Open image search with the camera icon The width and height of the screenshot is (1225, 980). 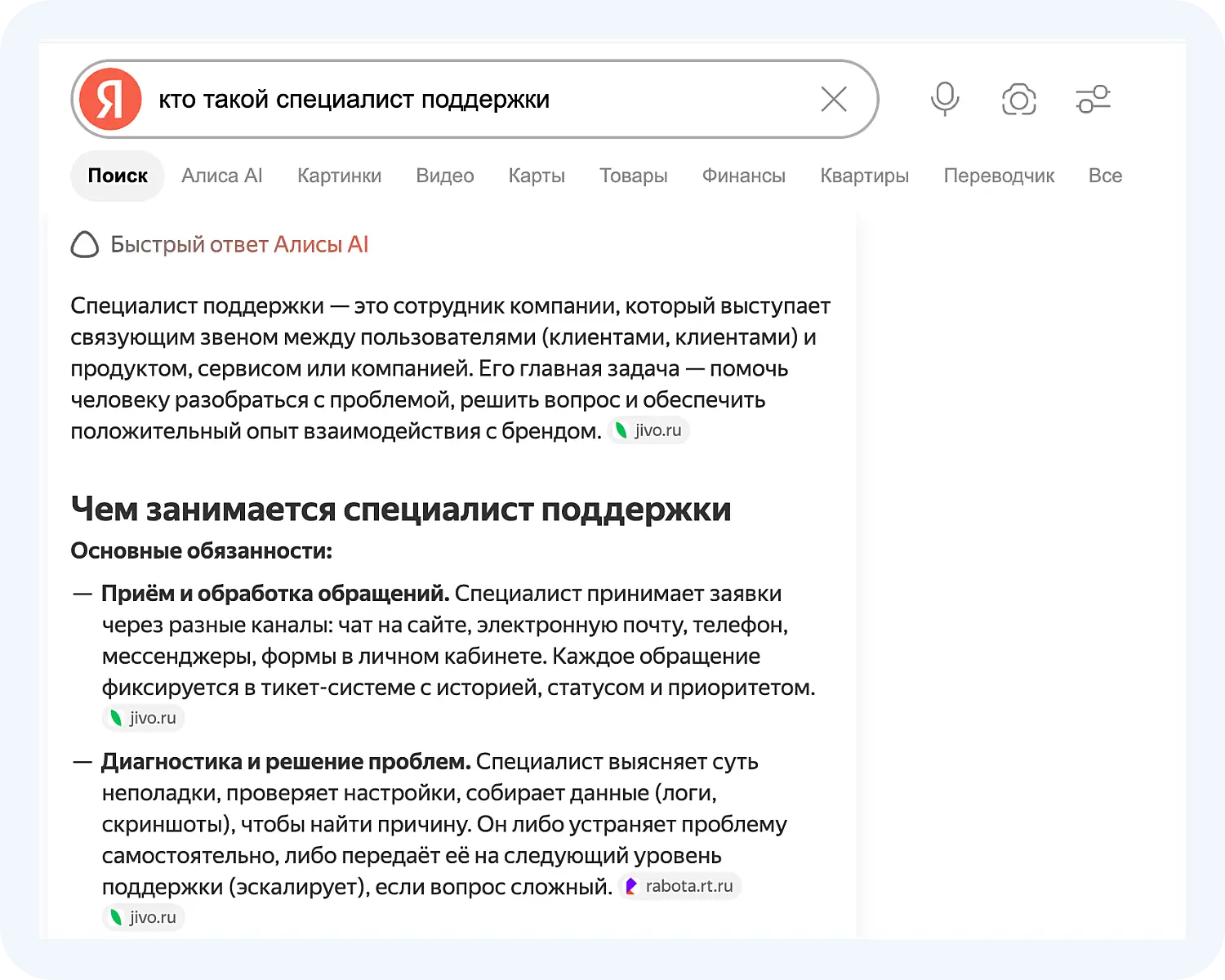[1018, 100]
